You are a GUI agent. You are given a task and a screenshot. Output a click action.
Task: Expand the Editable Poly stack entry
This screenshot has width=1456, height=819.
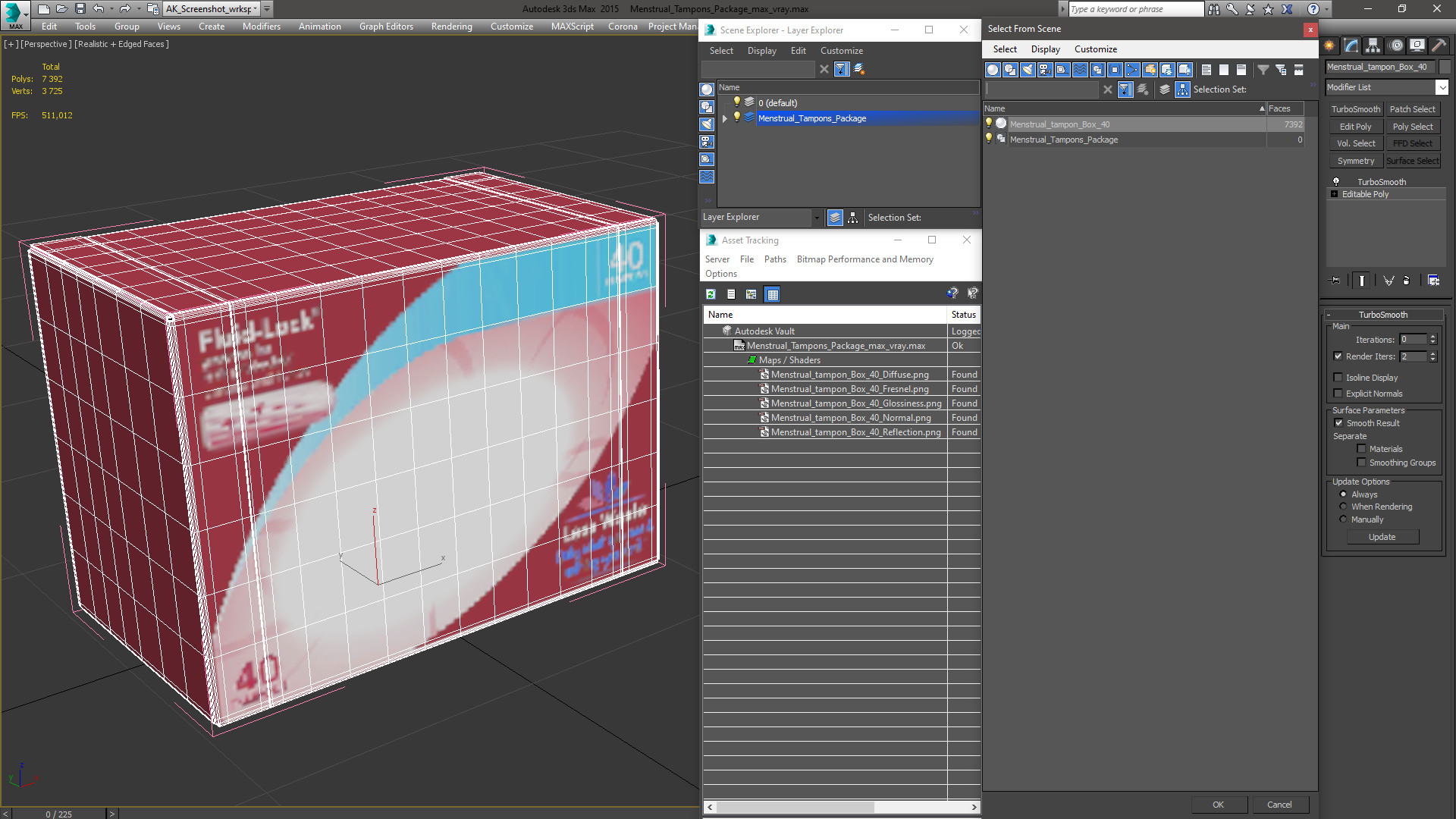point(1334,194)
